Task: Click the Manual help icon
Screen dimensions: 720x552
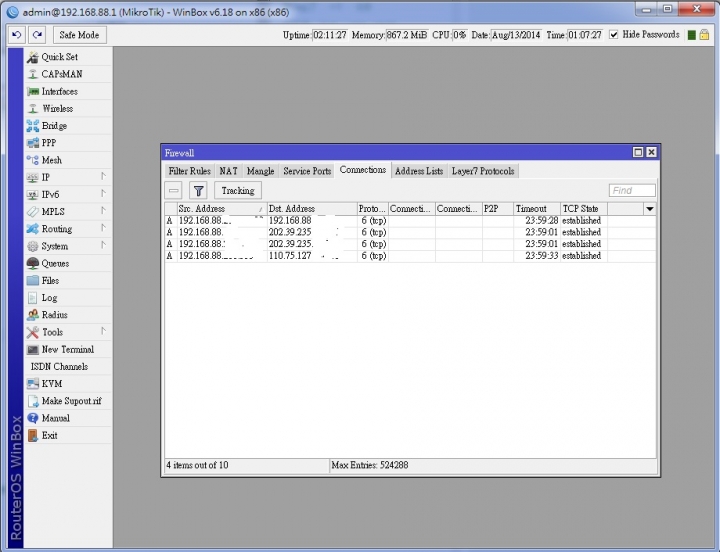Action: (x=33, y=418)
